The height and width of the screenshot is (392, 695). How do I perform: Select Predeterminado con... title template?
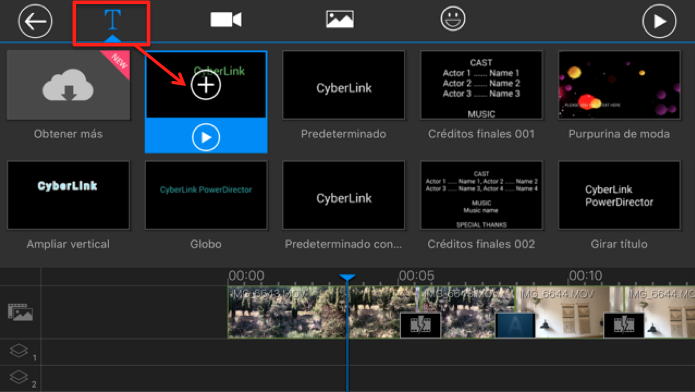pos(344,195)
